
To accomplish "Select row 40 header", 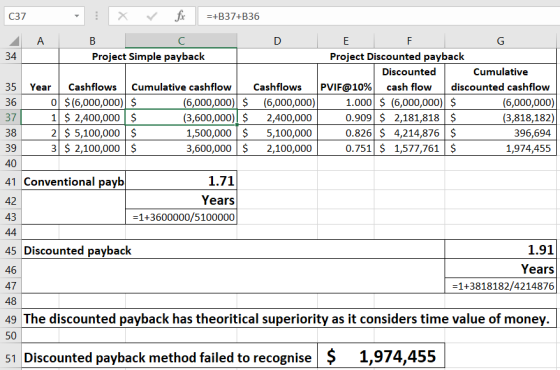I will (x=11, y=163).
